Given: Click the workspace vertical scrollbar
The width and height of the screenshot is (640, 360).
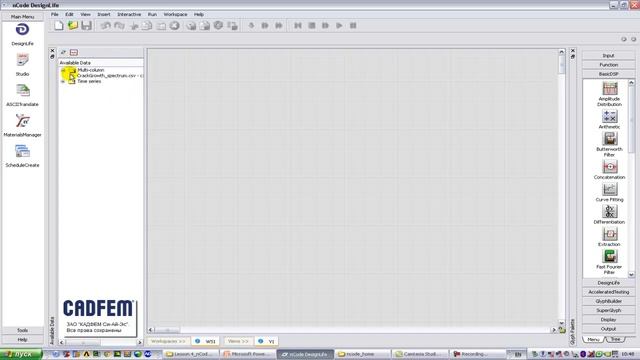Looking at the screenshot, I should [x=562, y=188].
